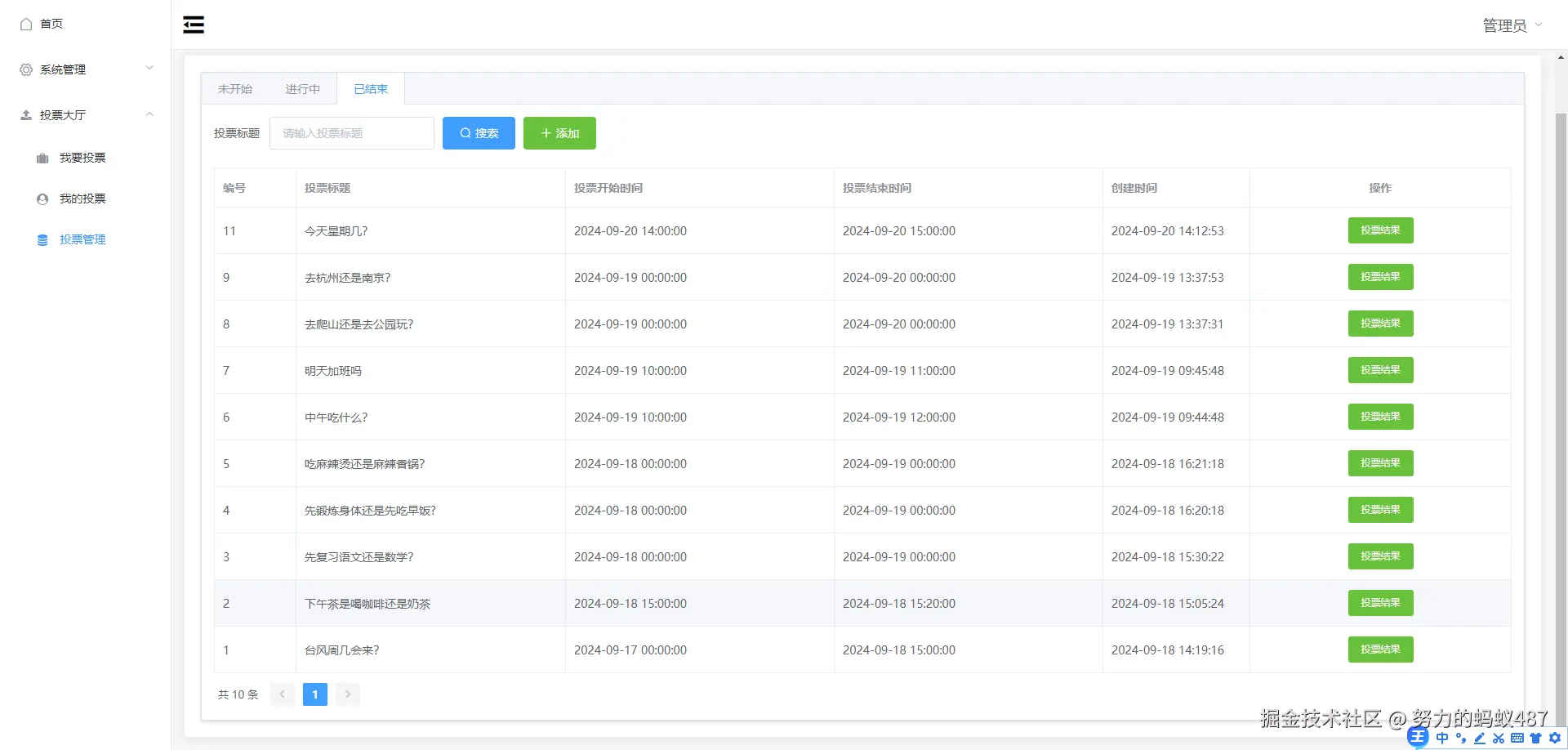Expand the 系统管理 menu chevron
This screenshot has height=750, width=1568.
(149, 68)
